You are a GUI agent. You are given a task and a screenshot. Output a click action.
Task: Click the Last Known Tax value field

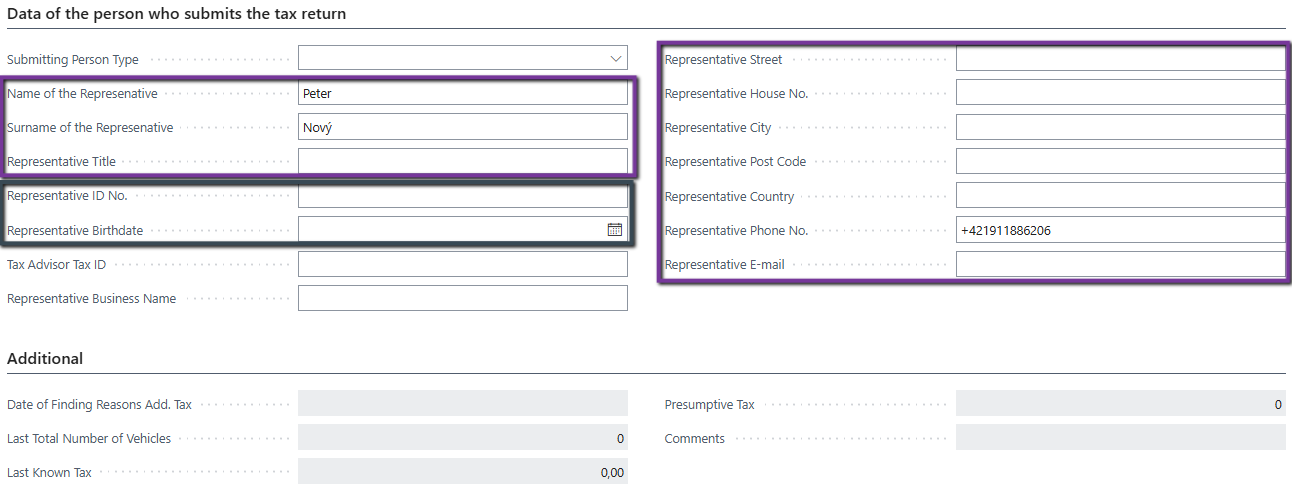pyautogui.click(x=462, y=472)
